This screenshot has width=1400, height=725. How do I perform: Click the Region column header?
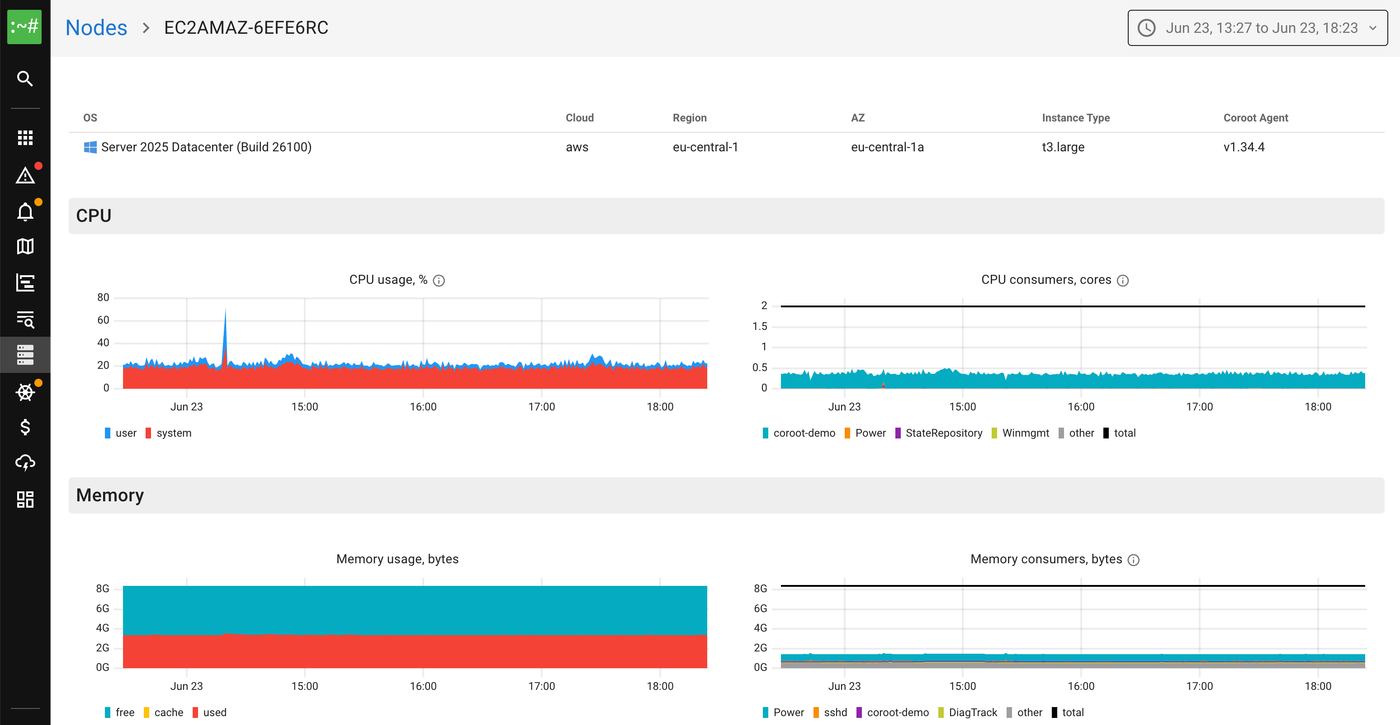(x=690, y=118)
